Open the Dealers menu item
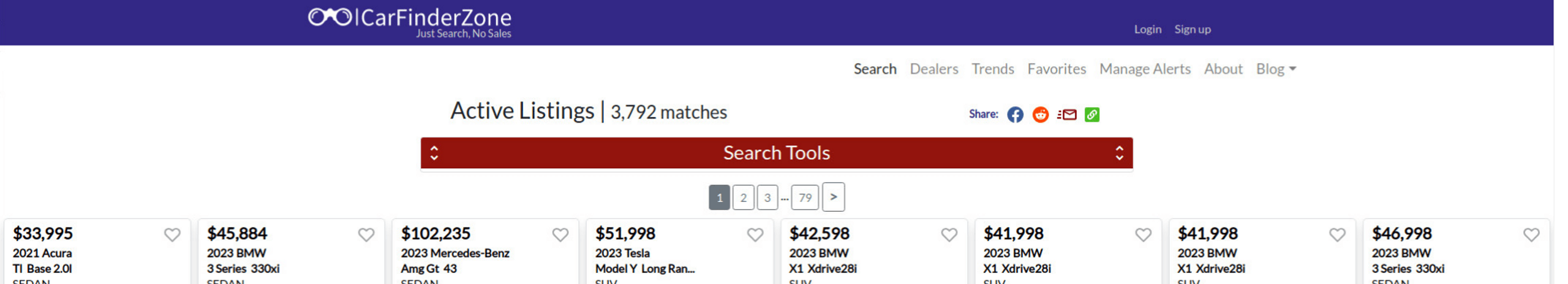This screenshot has height=284, width=1568. (x=933, y=69)
